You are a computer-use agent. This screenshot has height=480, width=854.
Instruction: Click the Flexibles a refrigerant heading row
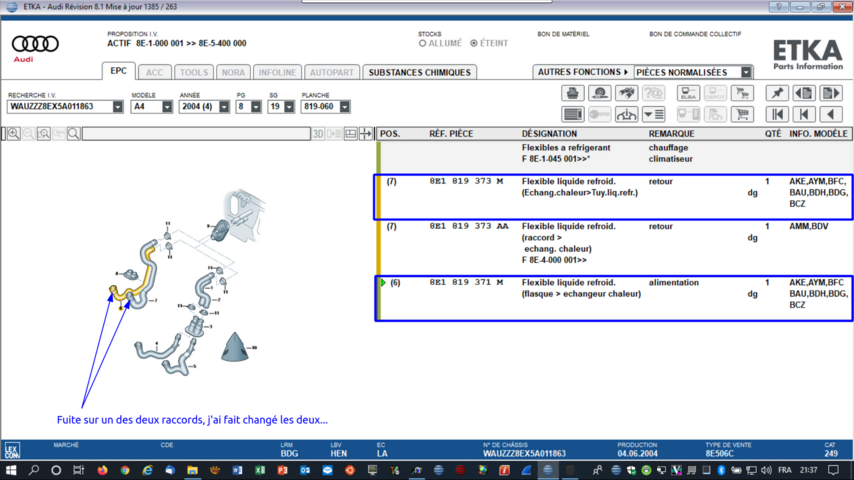coord(613,158)
